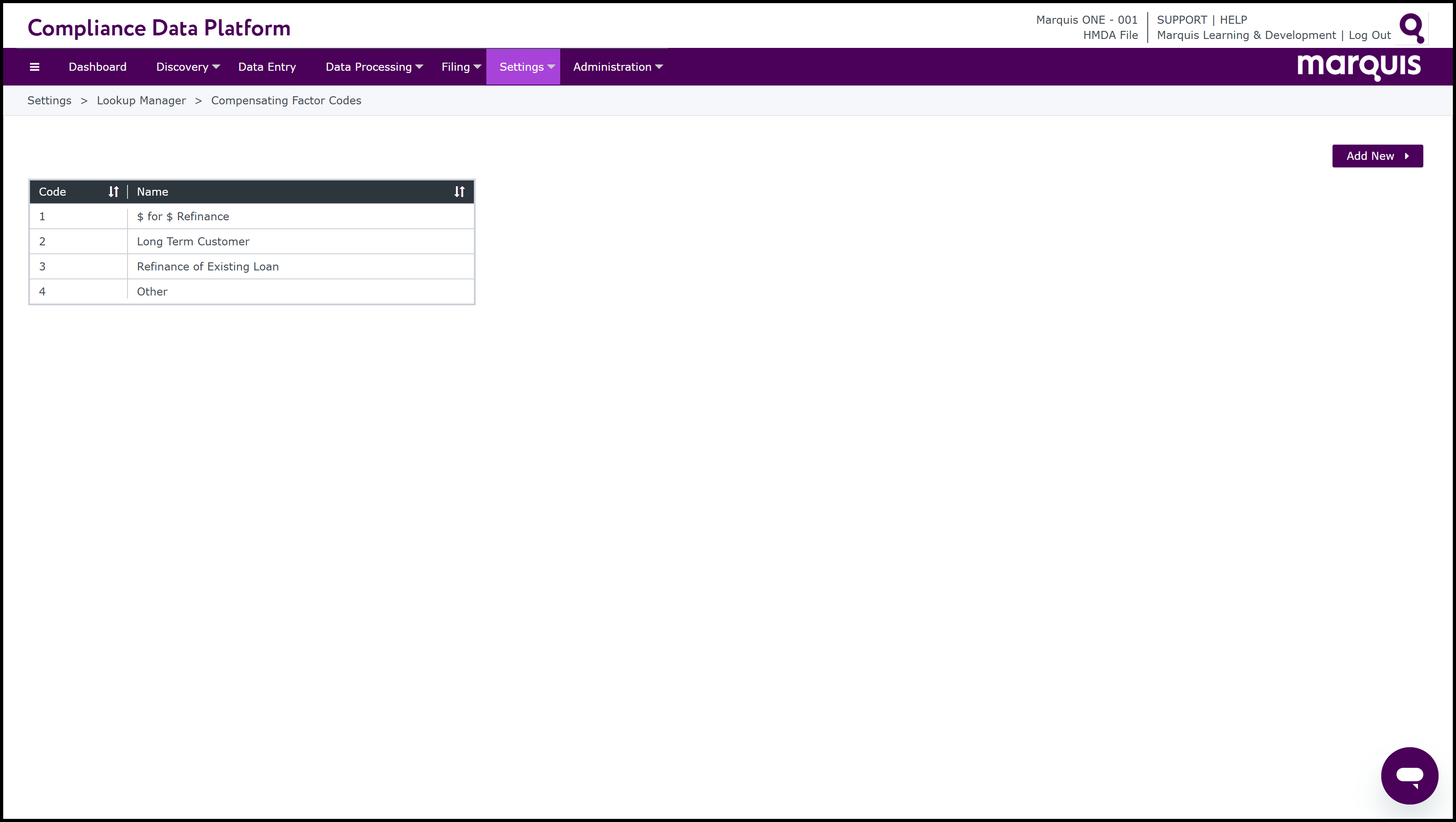Go to the Dashboard menu item
The width and height of the screenshot is (1456, 822).
point(97,67)
